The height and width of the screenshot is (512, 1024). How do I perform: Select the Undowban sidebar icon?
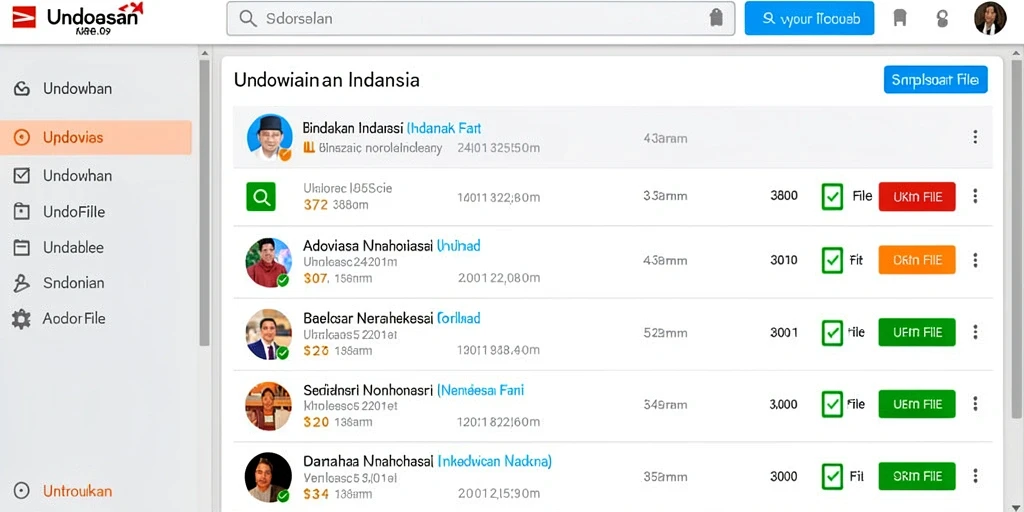22,89
